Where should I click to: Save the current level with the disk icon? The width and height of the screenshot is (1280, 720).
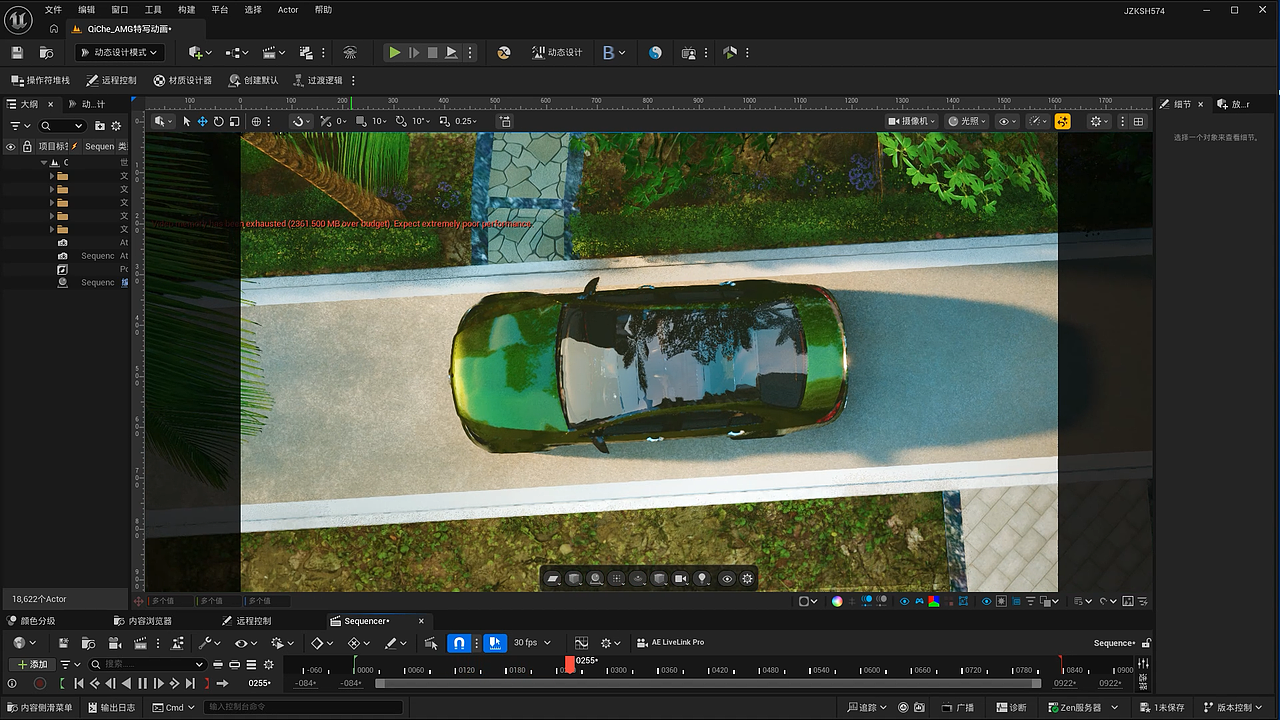[x=17, y=52]
